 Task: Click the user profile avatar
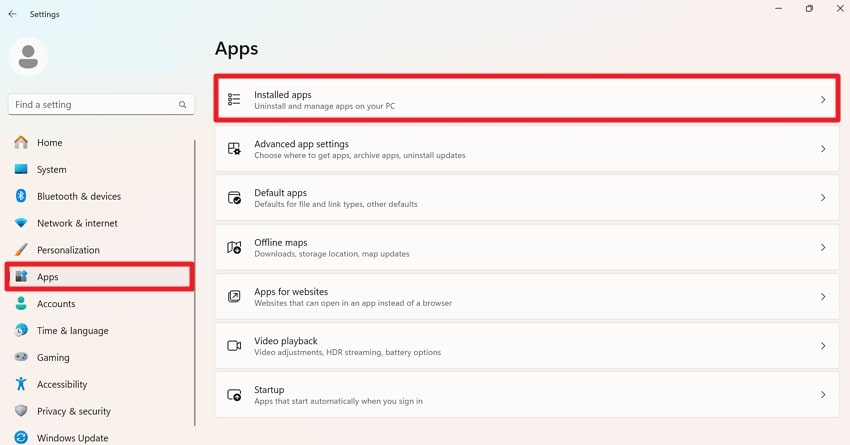click(28, 57)
